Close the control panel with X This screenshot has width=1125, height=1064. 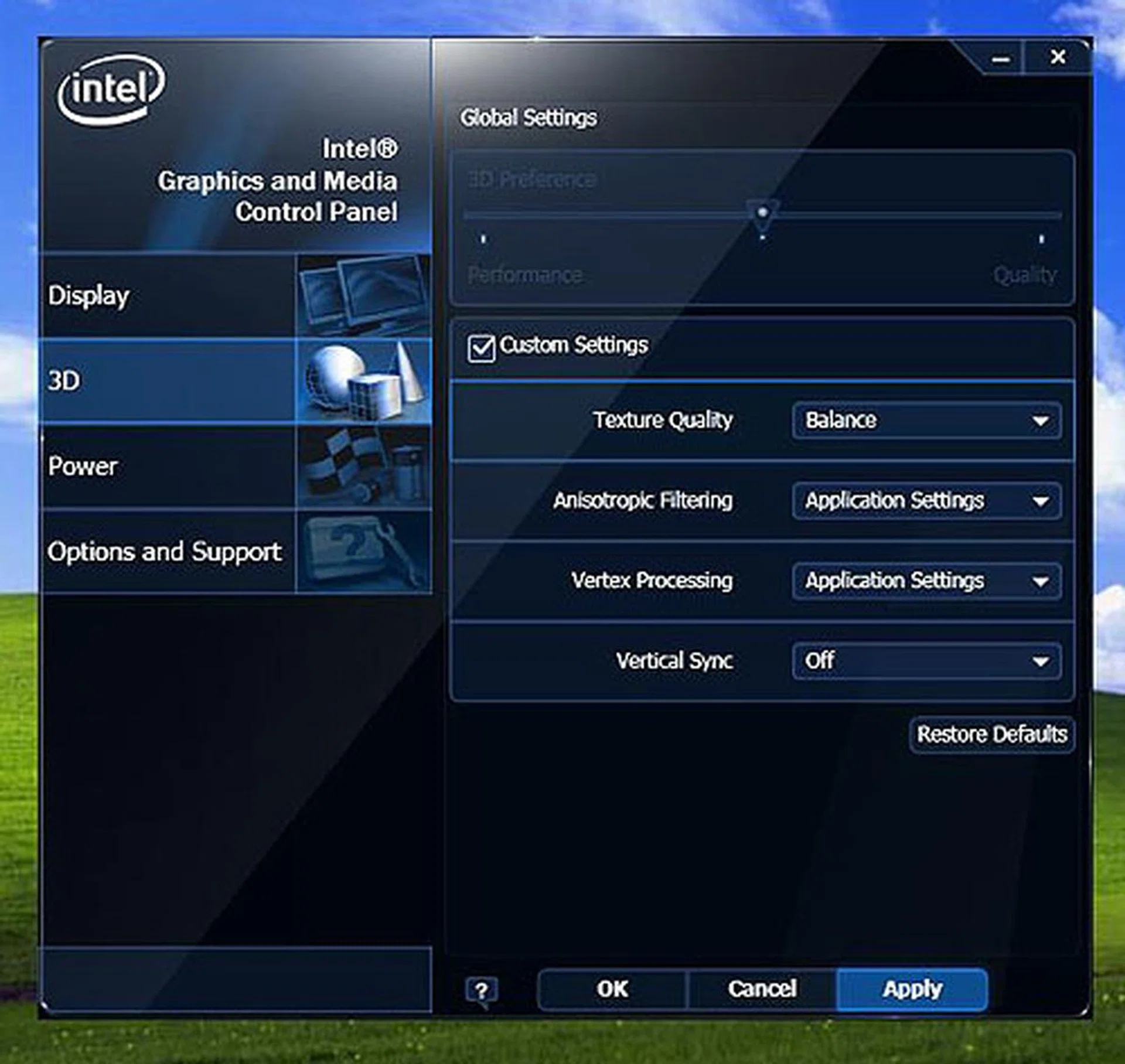pyautogui.click(x=1058, y=57)
